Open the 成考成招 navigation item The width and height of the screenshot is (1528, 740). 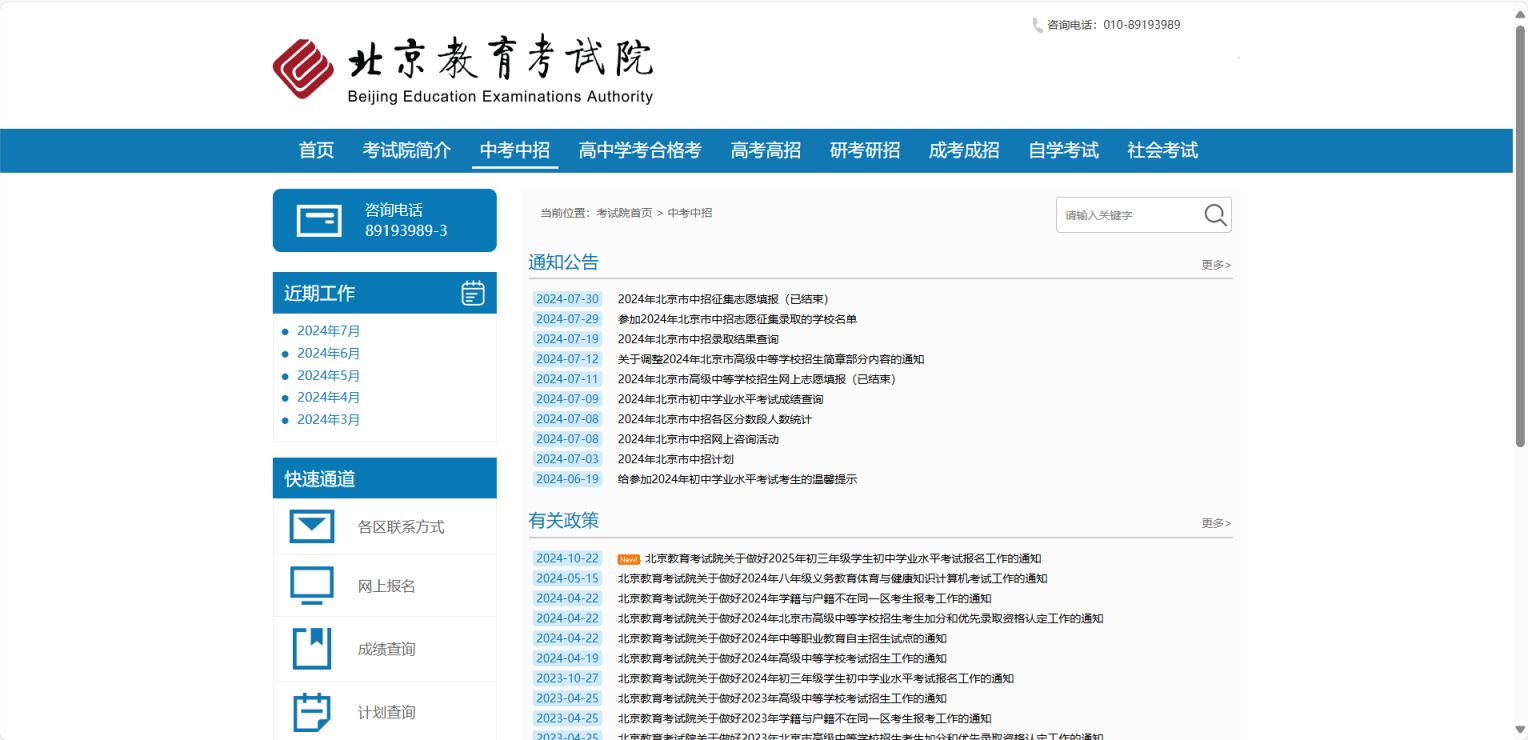tap(964, 150)
